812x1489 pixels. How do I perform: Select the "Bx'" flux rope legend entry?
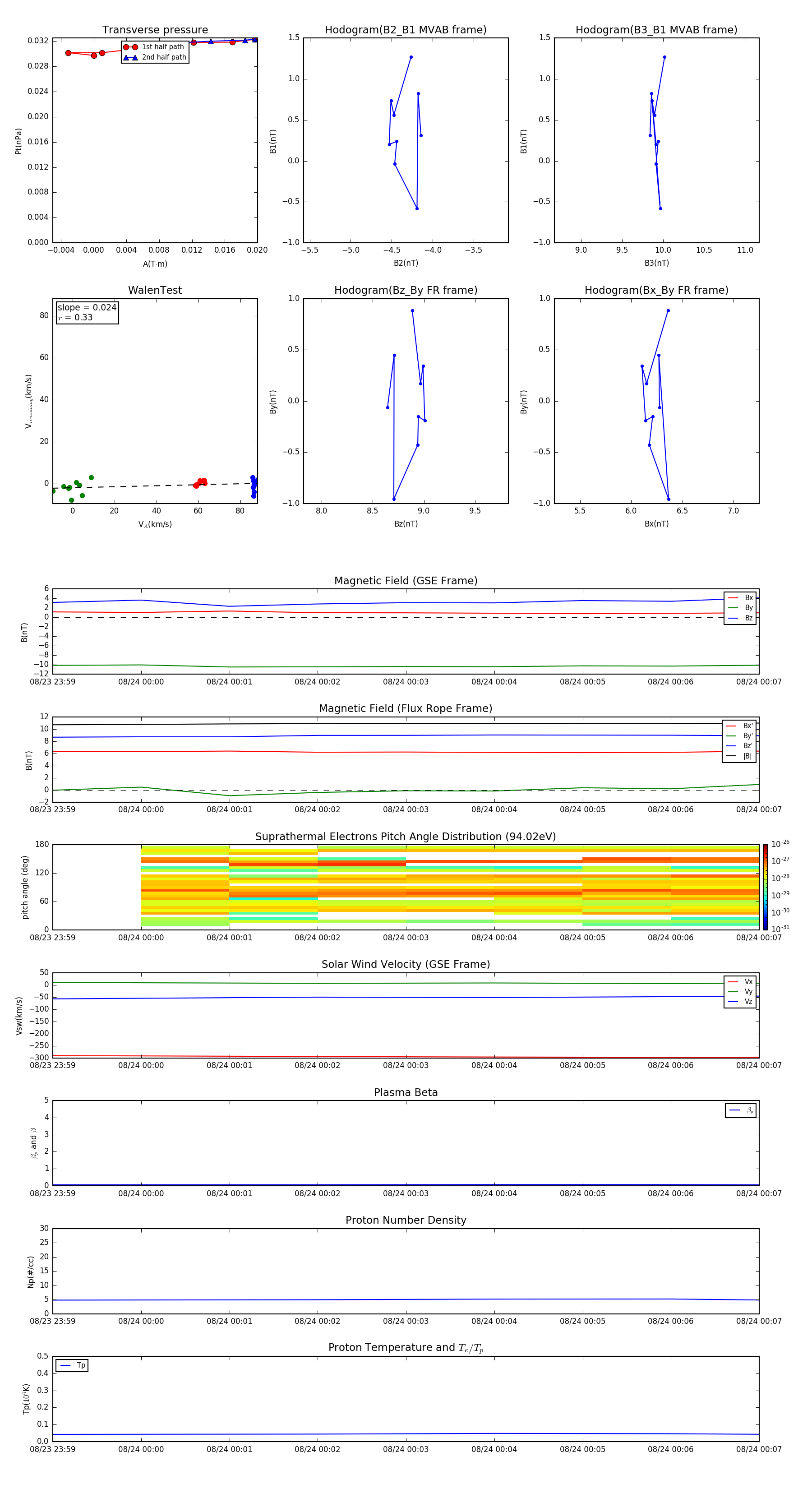click(739, 726)
